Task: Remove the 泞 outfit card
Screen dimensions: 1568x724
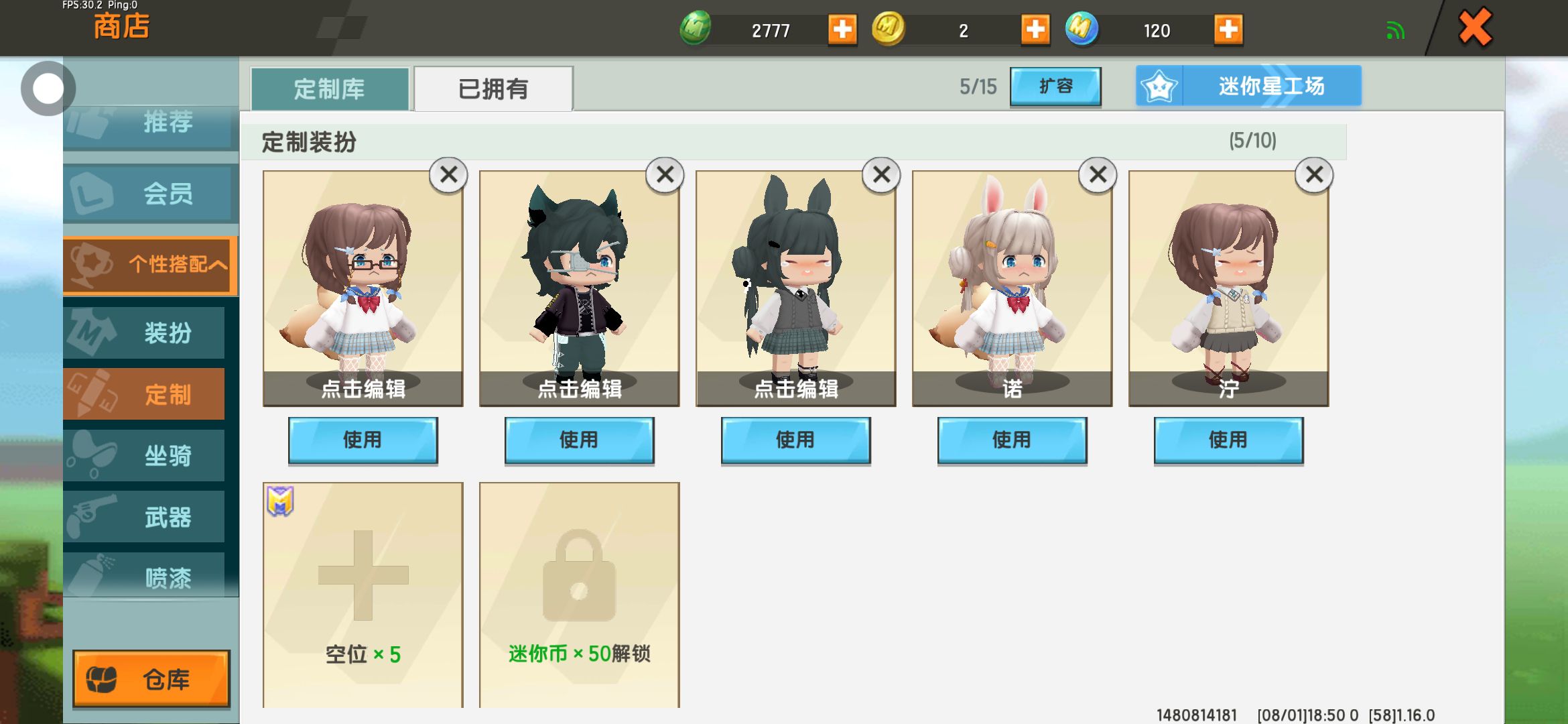Action: click(1314, 175)
